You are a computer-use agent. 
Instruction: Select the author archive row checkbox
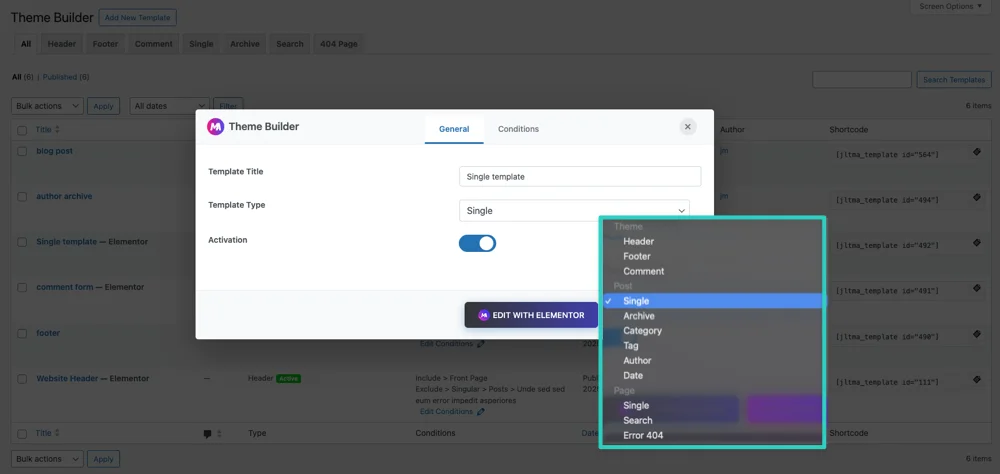(x=22, y=197)
